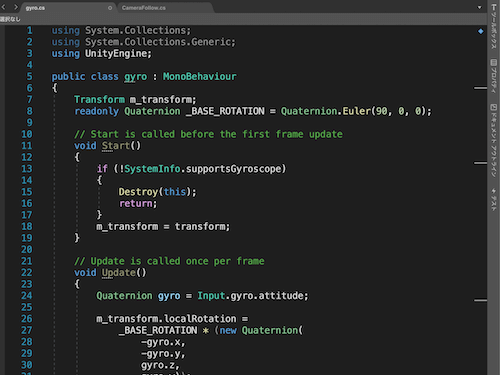Click supportsGyroscope on line 13
The width and height of the screenshot is (500, 375).
[233, 169]
